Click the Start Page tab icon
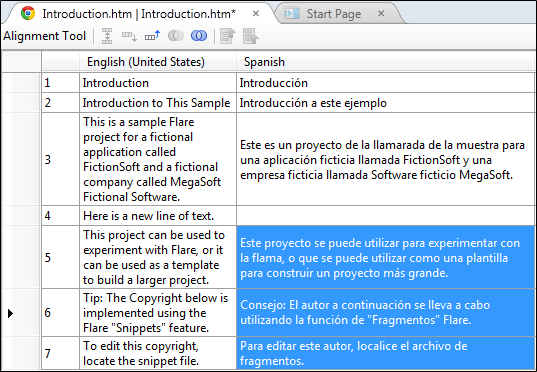The height and width of the screenshot is (372, 537). tap(292, 14)
